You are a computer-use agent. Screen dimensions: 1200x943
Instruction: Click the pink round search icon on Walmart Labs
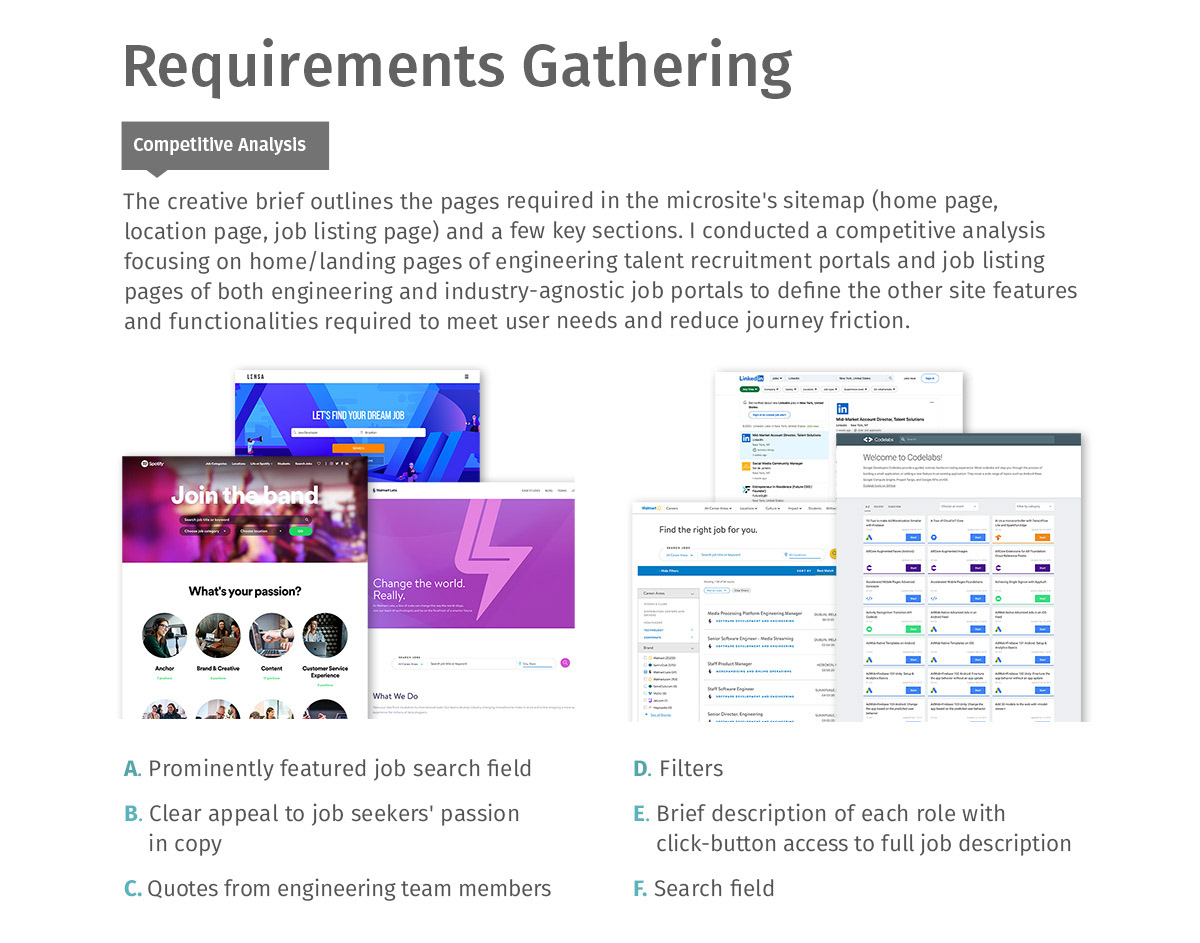pos(565,663)
